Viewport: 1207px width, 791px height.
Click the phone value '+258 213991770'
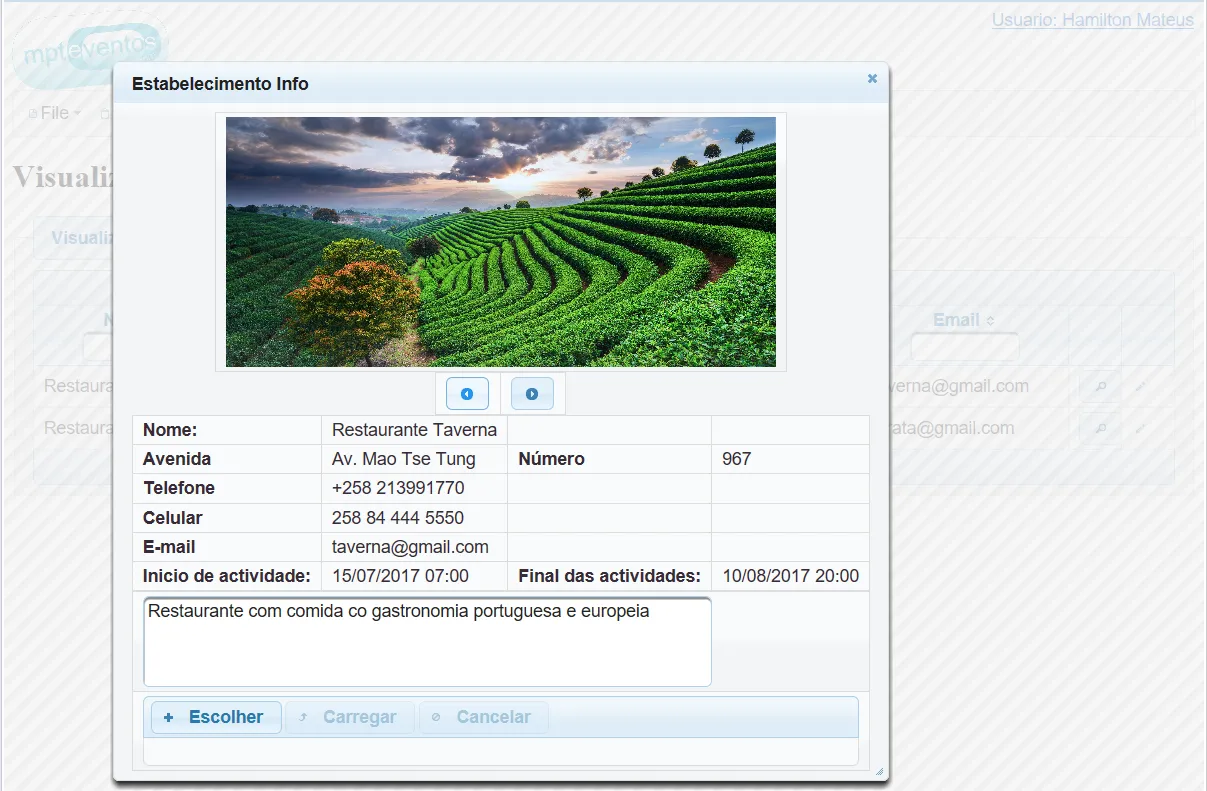tap(398, 488)
